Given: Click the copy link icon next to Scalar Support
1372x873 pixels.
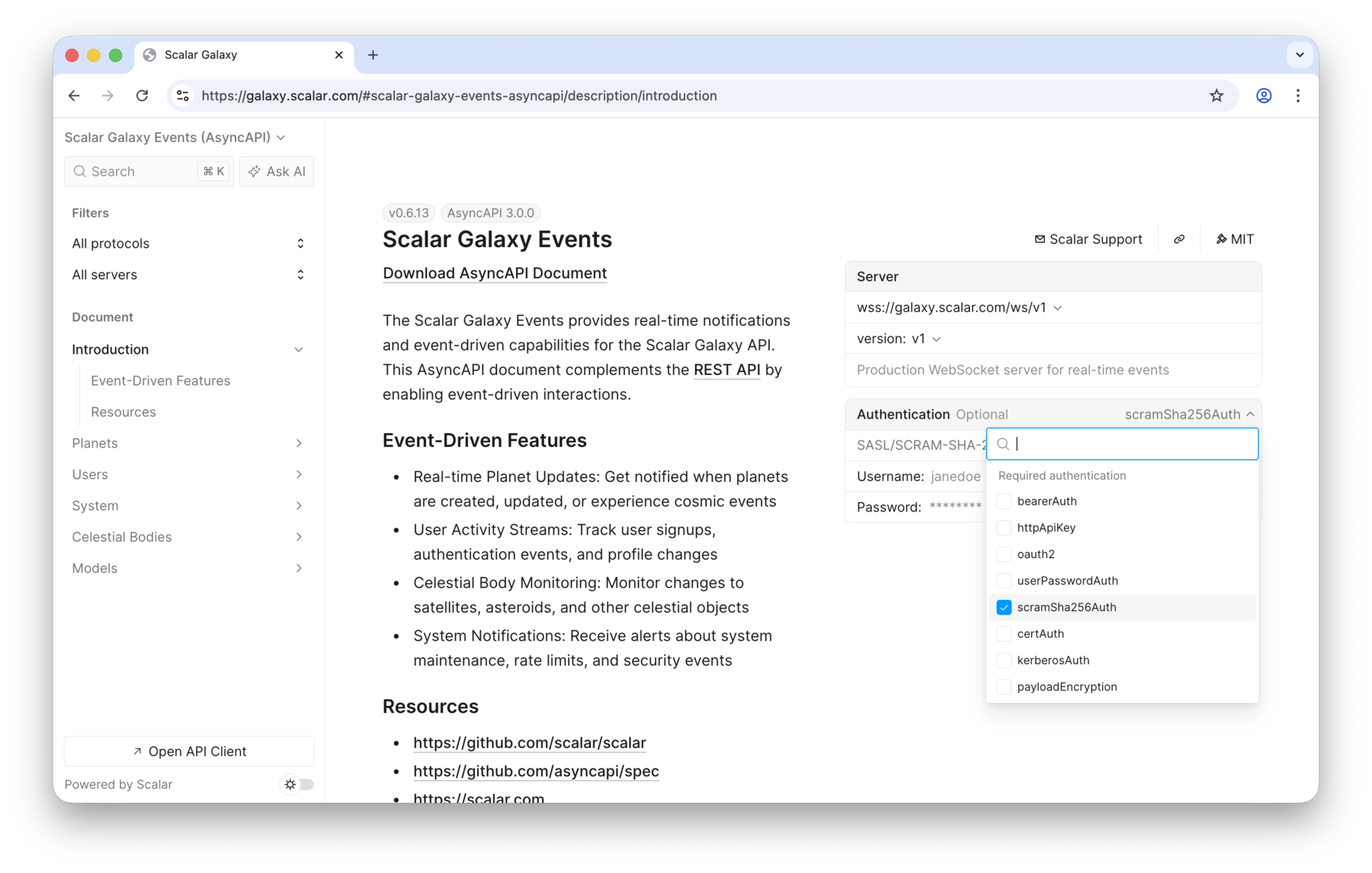Looking at the screenshot, I should pyautogui.click(x=1179, y=239).
